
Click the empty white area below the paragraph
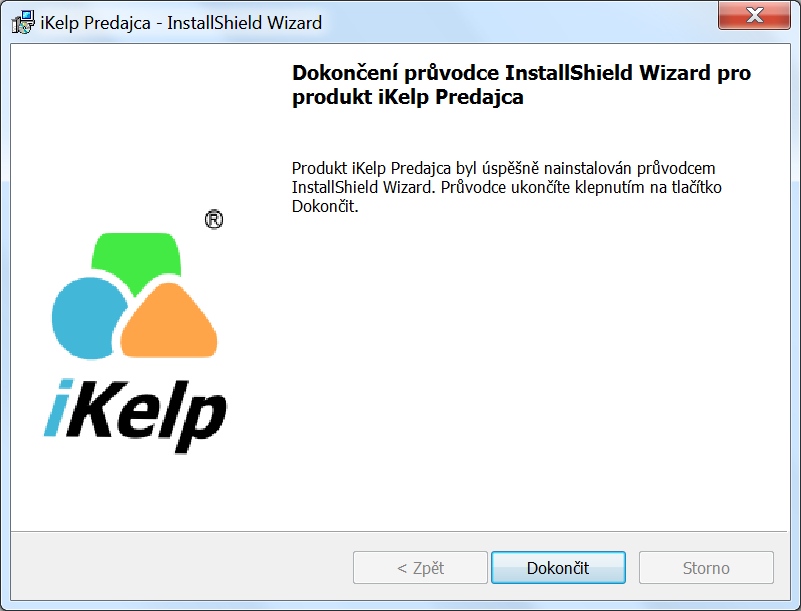[x=531, y=368]
